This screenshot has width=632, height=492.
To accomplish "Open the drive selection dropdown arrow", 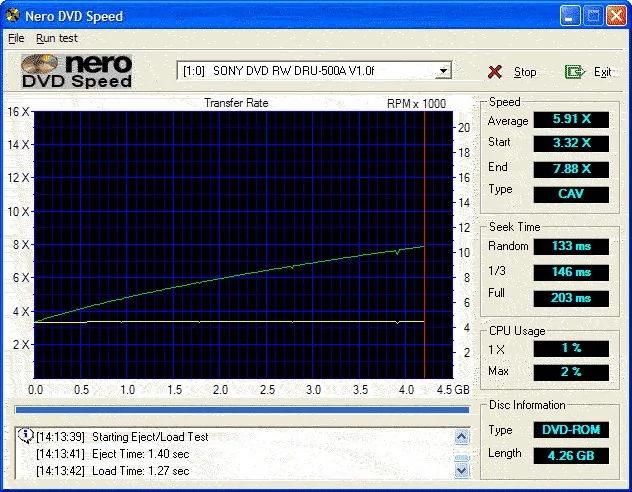I will tap(443, 71).
